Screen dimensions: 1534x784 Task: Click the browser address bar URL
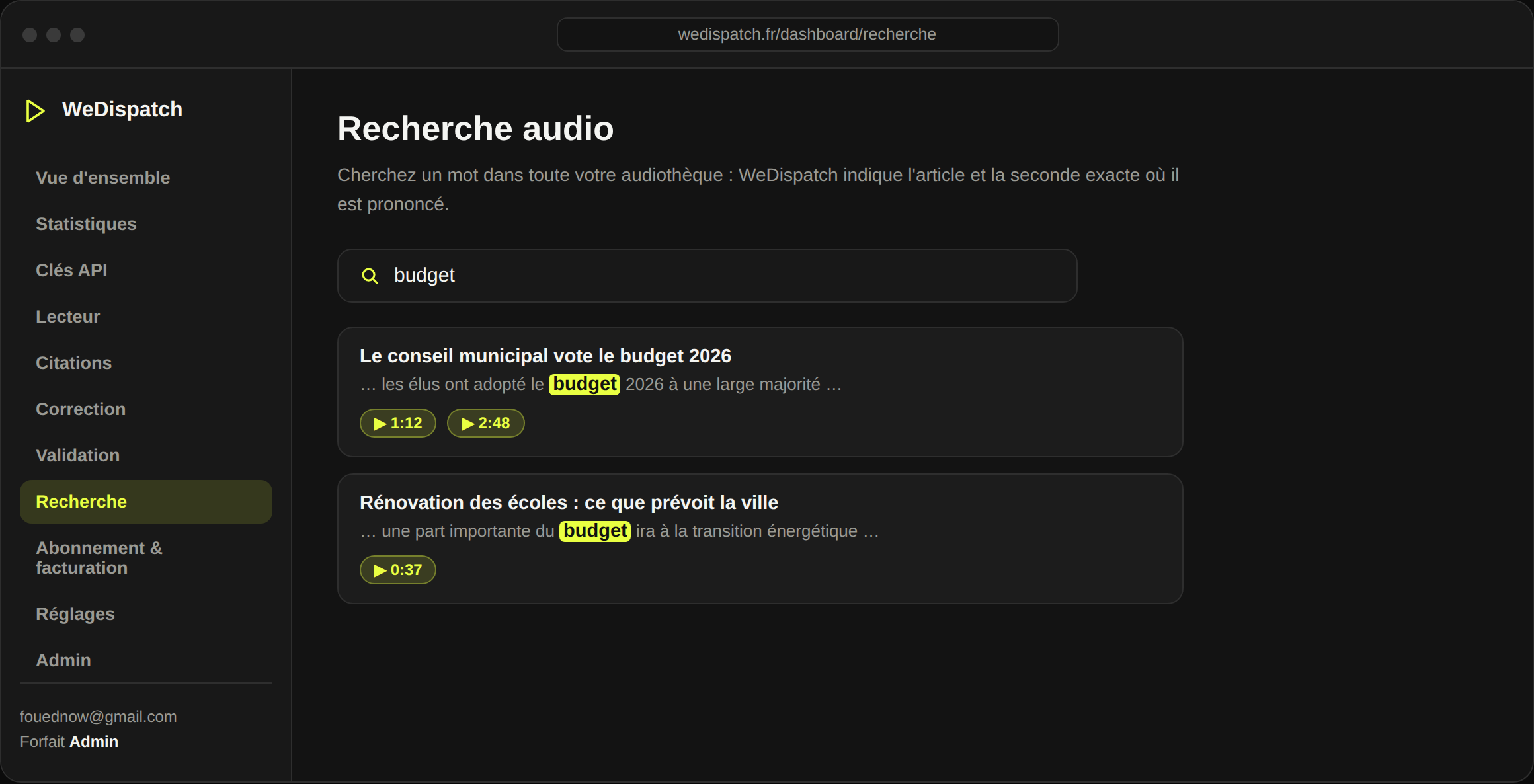[807, 34]
